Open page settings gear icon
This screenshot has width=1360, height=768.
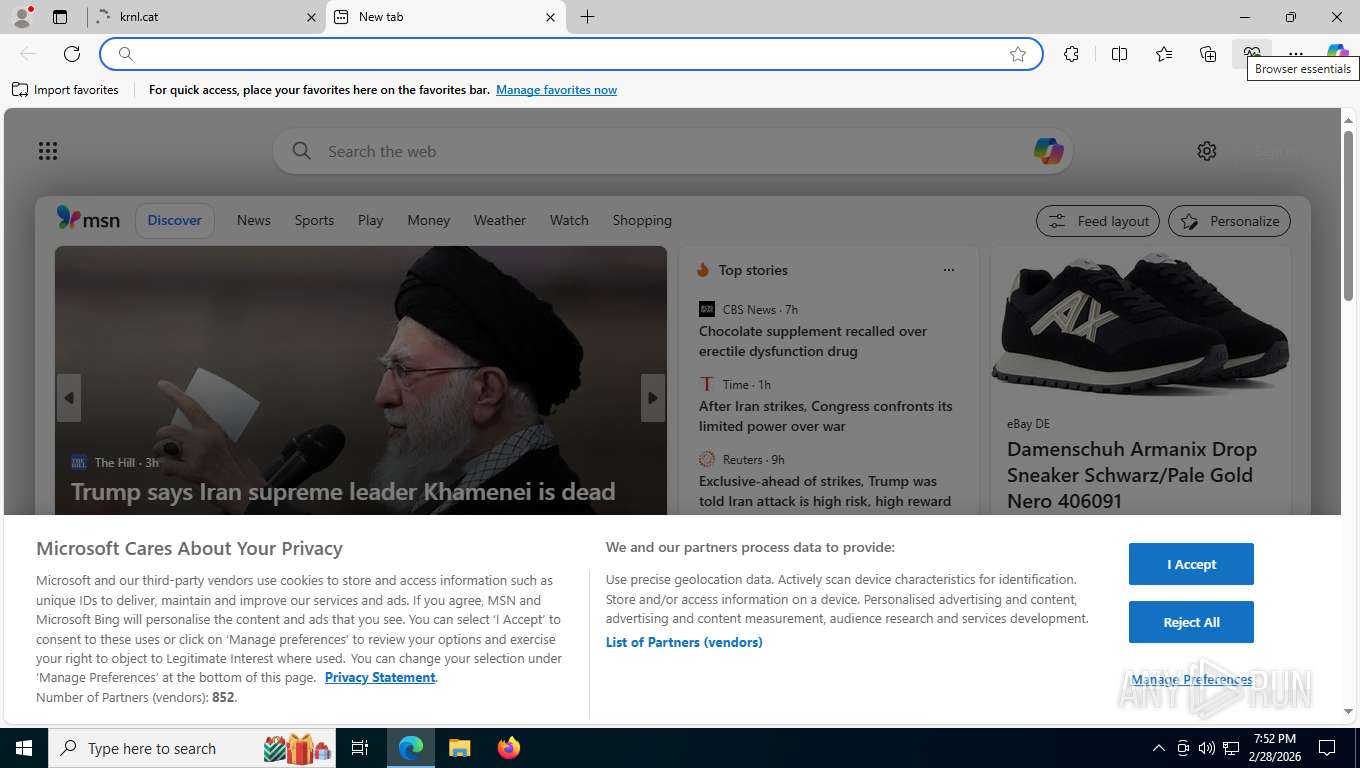click(1207, 151)
